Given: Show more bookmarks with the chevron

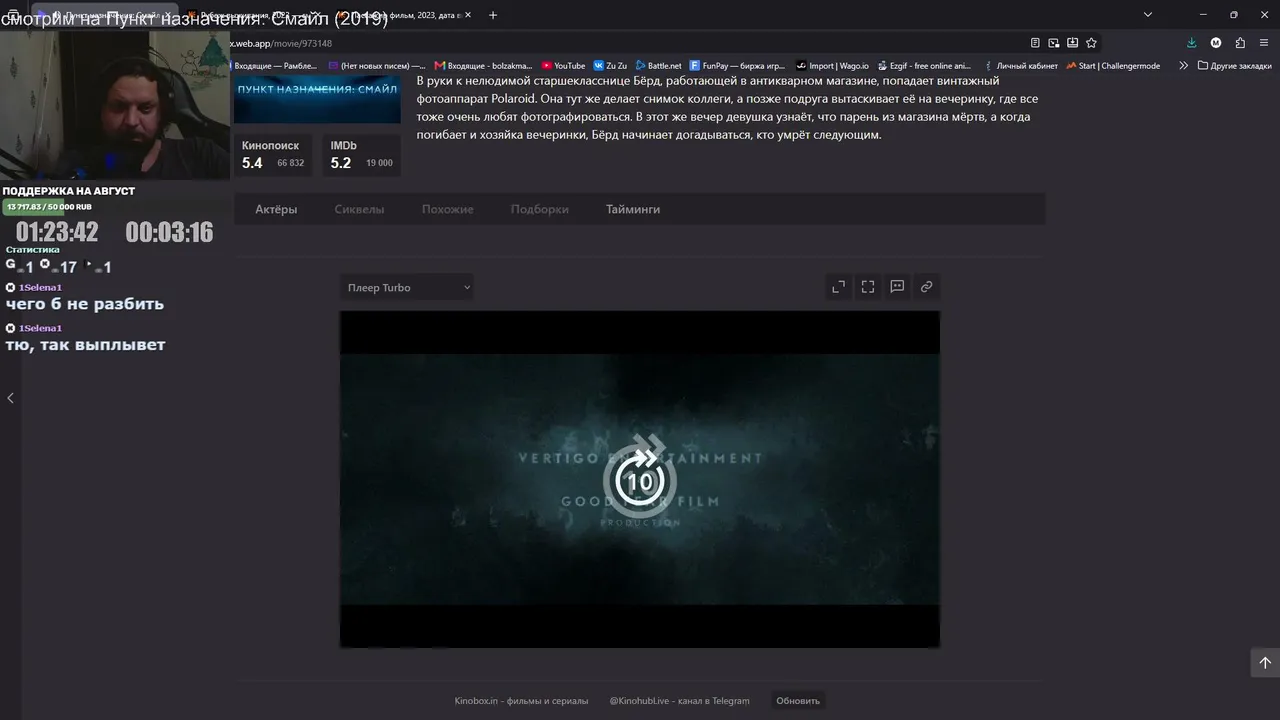Looking at the screenshot, I should (1183, 66).
